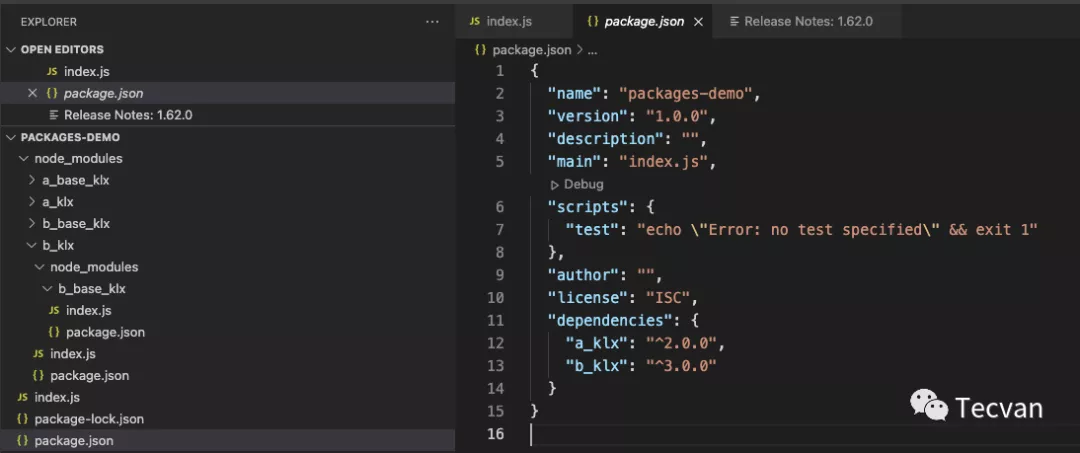This screenshot has height=453, width=1080.
Task: Click the root package-lock.json file icon
Action: tap(22, 419)
